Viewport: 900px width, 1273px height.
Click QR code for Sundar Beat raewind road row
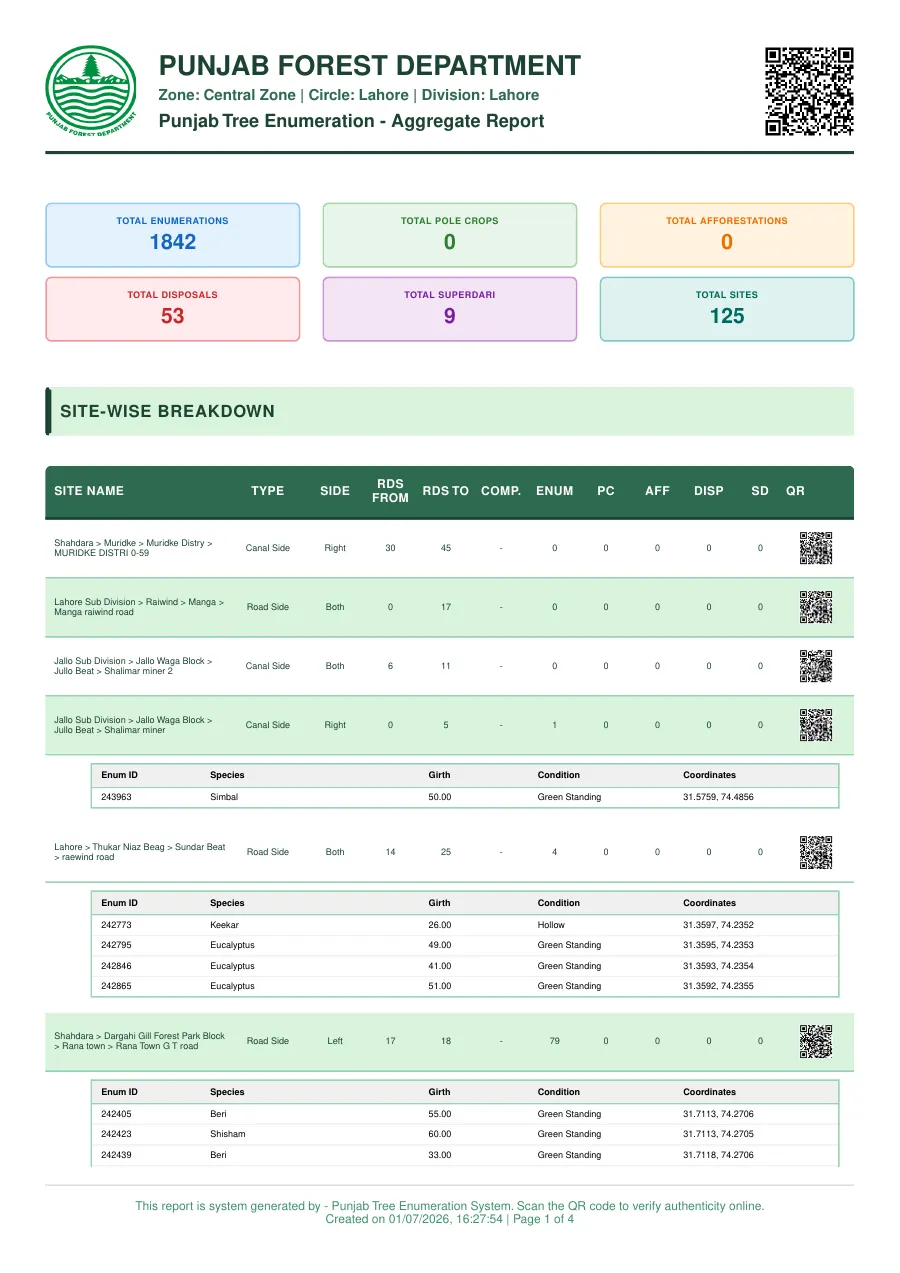[816, 852]
